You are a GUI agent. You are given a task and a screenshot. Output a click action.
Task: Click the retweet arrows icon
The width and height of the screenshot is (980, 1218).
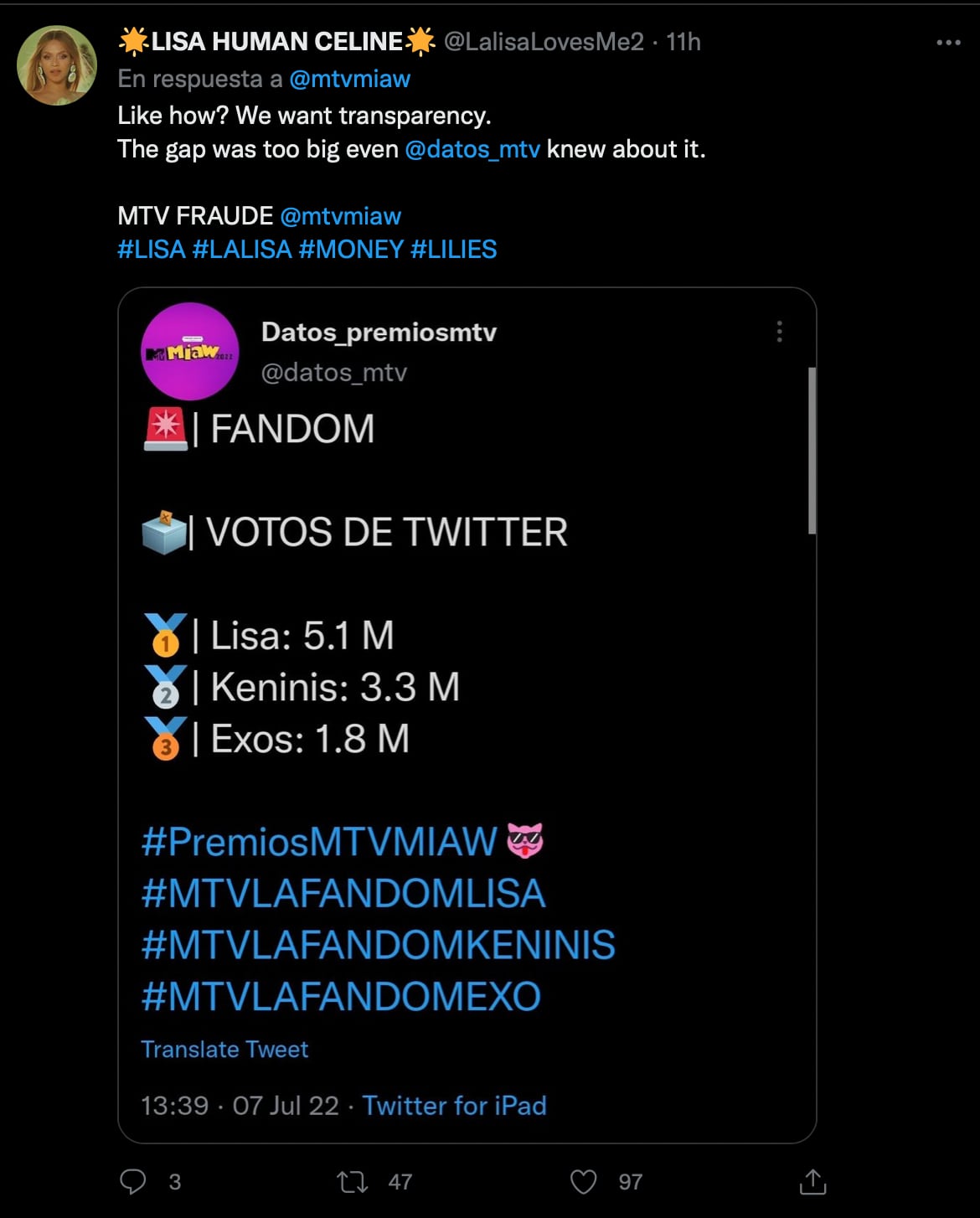click(x=352, y=1182)
